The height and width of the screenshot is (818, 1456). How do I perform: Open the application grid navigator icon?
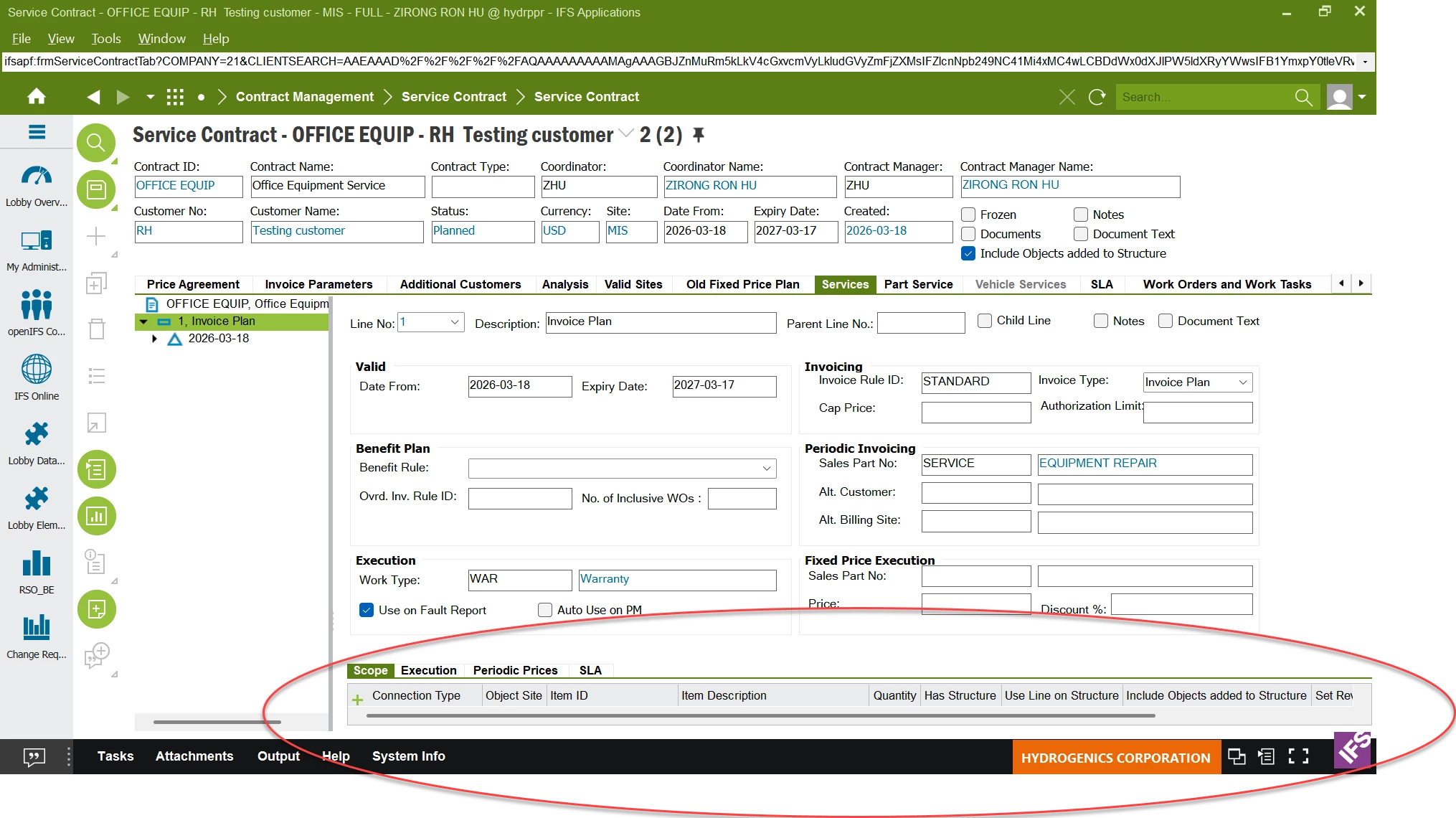click(175, 97)
